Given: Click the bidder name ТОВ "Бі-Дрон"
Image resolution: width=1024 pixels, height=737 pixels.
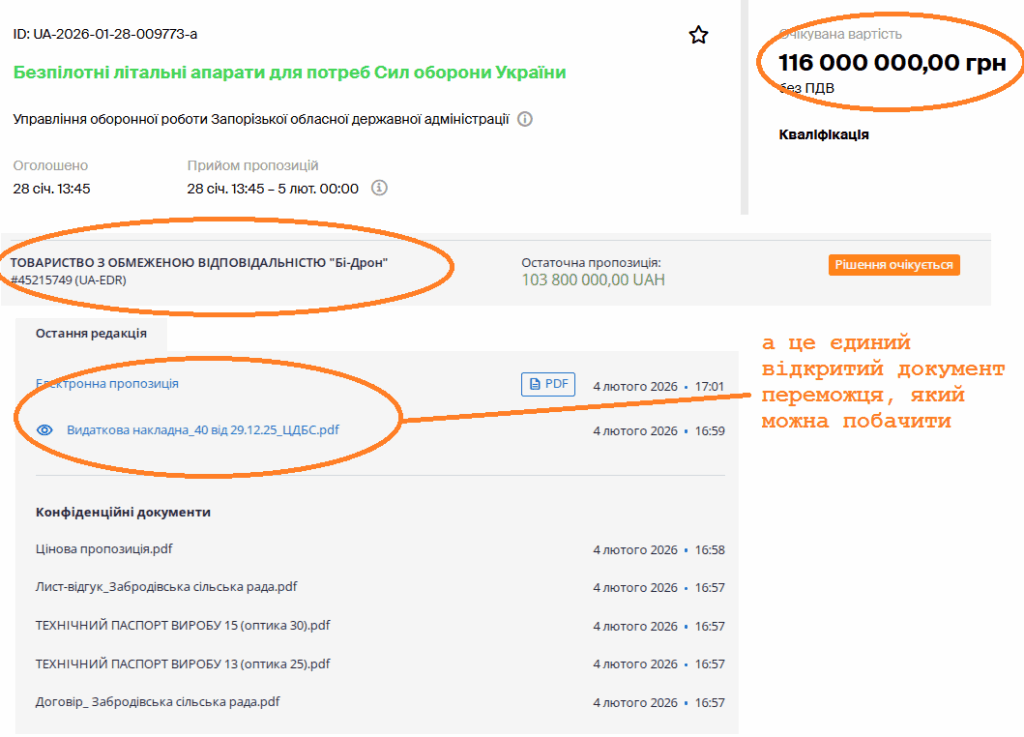Looking at the screenshot, I should (199, 262).
